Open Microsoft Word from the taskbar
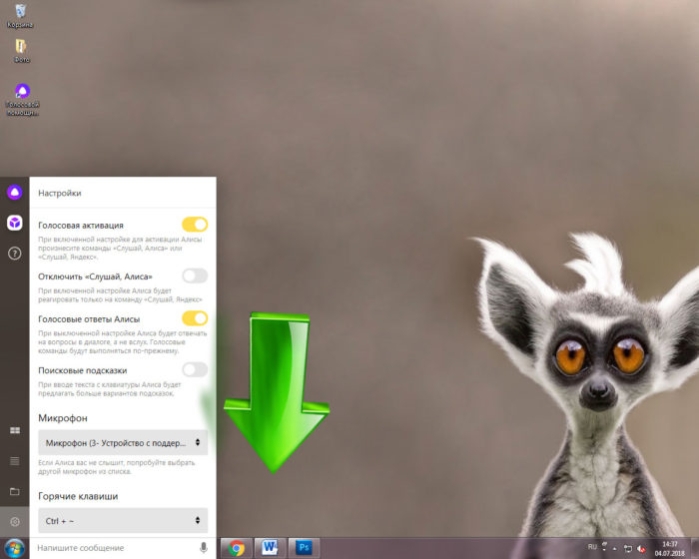The image size is (699, 559). coord(270,547)
